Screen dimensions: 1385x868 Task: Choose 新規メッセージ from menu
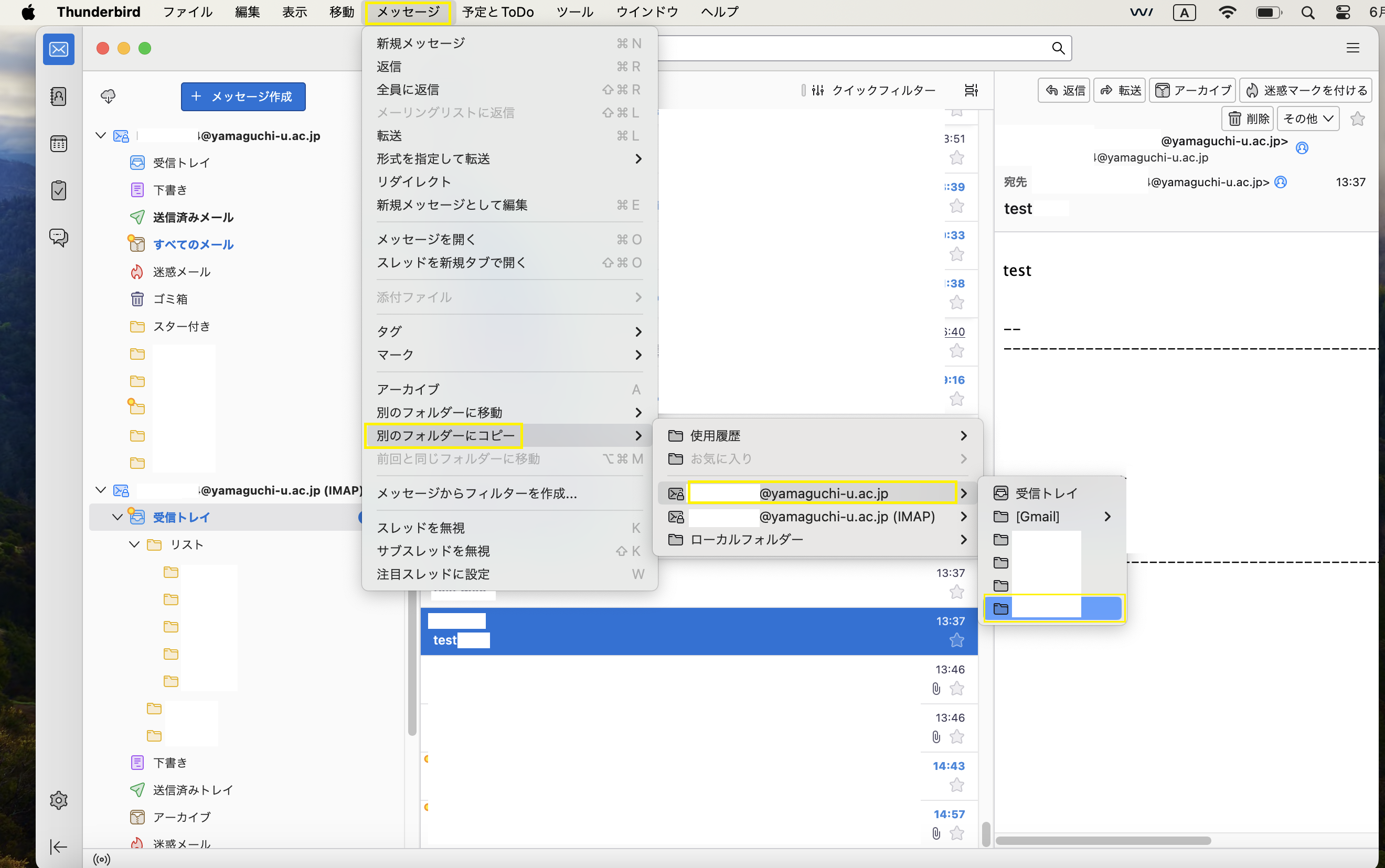(509, 44)
